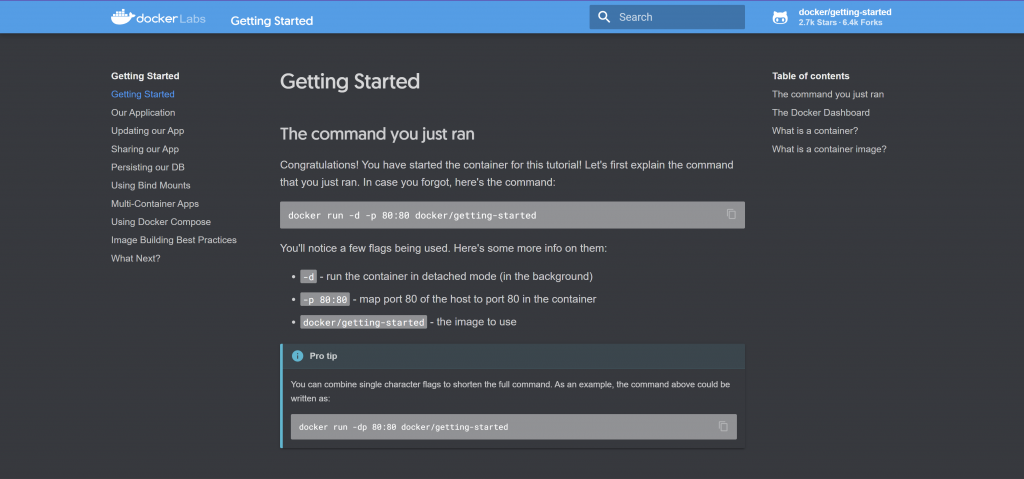Image resolution: width=1024 pixels, height=479 pixels.
Task: Click the search magnifier icon
Action: [x=603, y=17]
